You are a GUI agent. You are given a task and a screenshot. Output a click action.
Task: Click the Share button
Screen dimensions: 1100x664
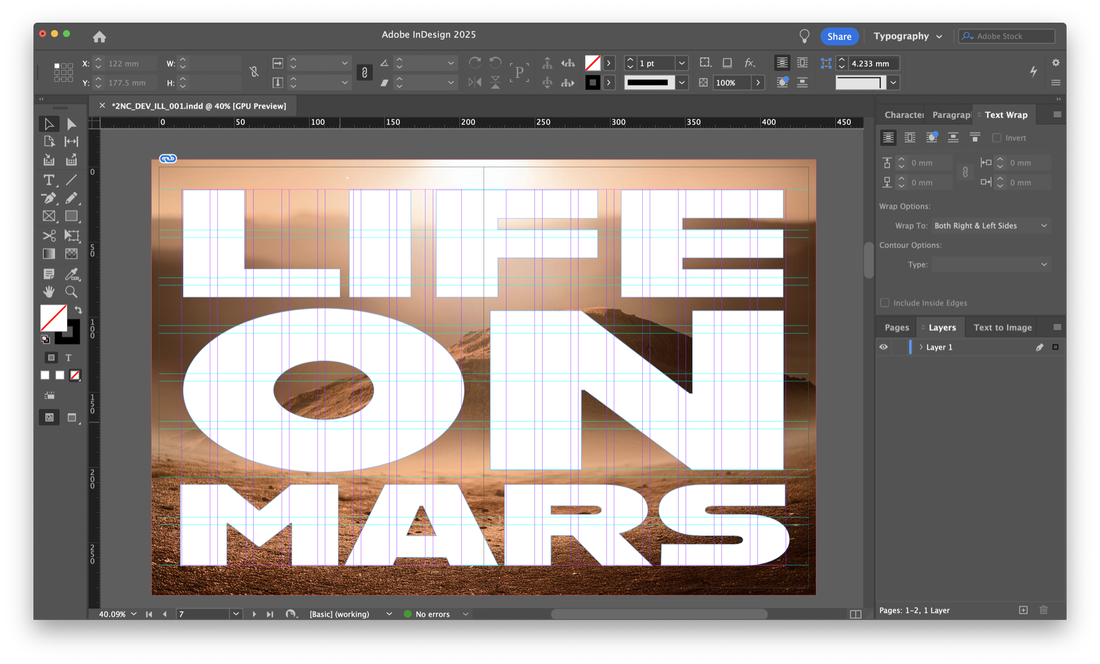pos(839,36)
